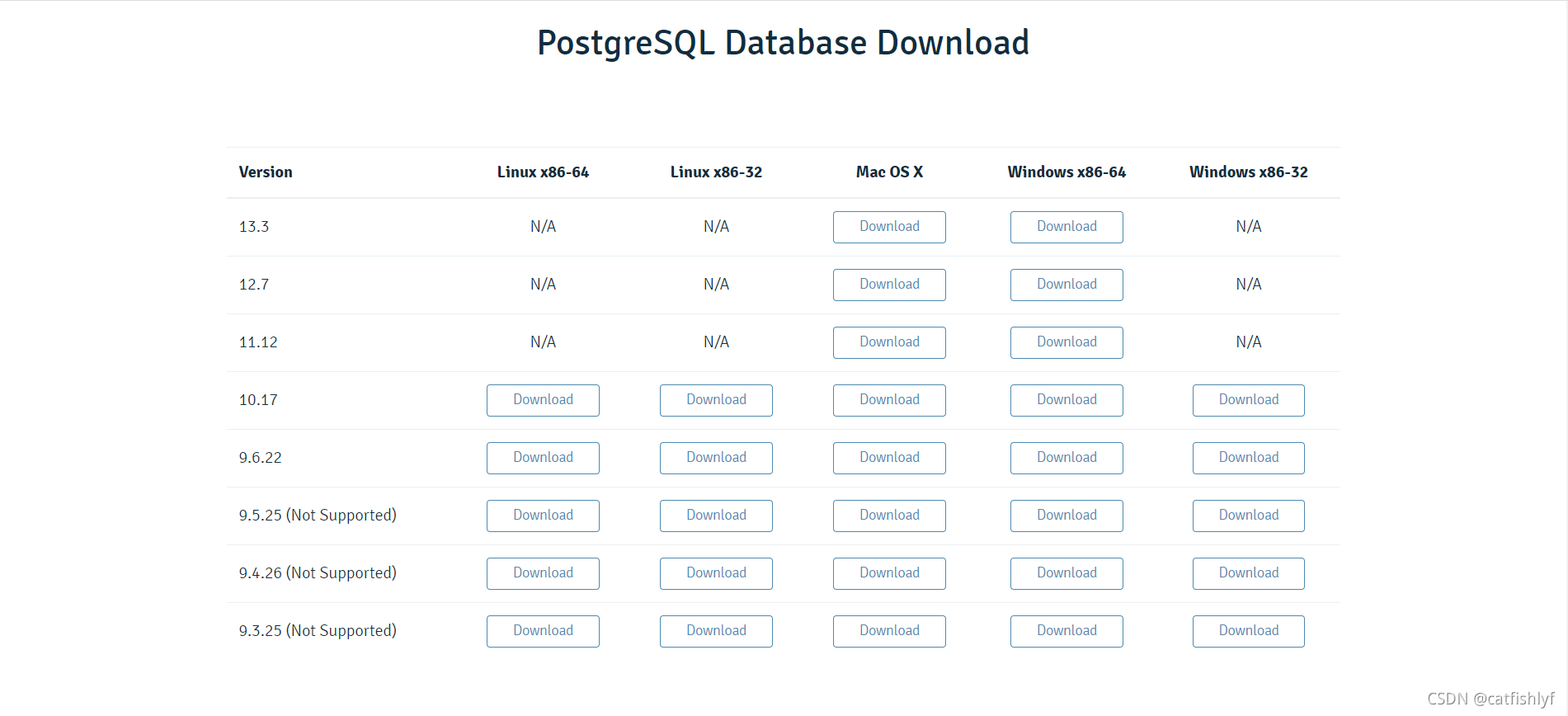1568x716 pixels.
Task: Download PostgreSQL 9.3.25 for Windows x86-64
Action: [1067, 631]
